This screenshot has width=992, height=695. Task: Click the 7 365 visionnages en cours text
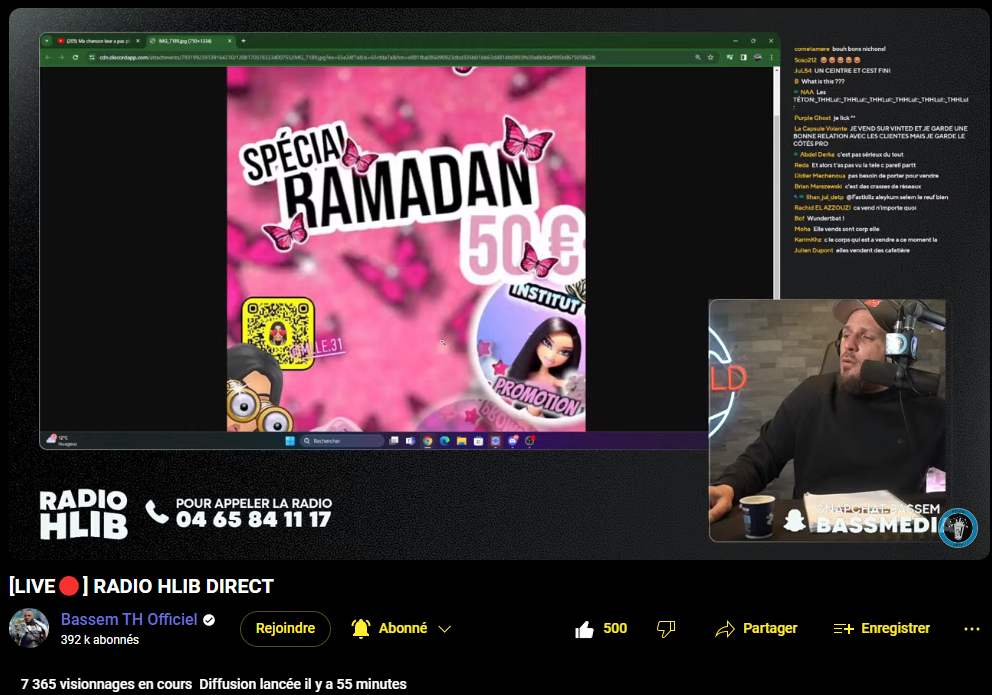pyautogui.click(x=106, y=684)
